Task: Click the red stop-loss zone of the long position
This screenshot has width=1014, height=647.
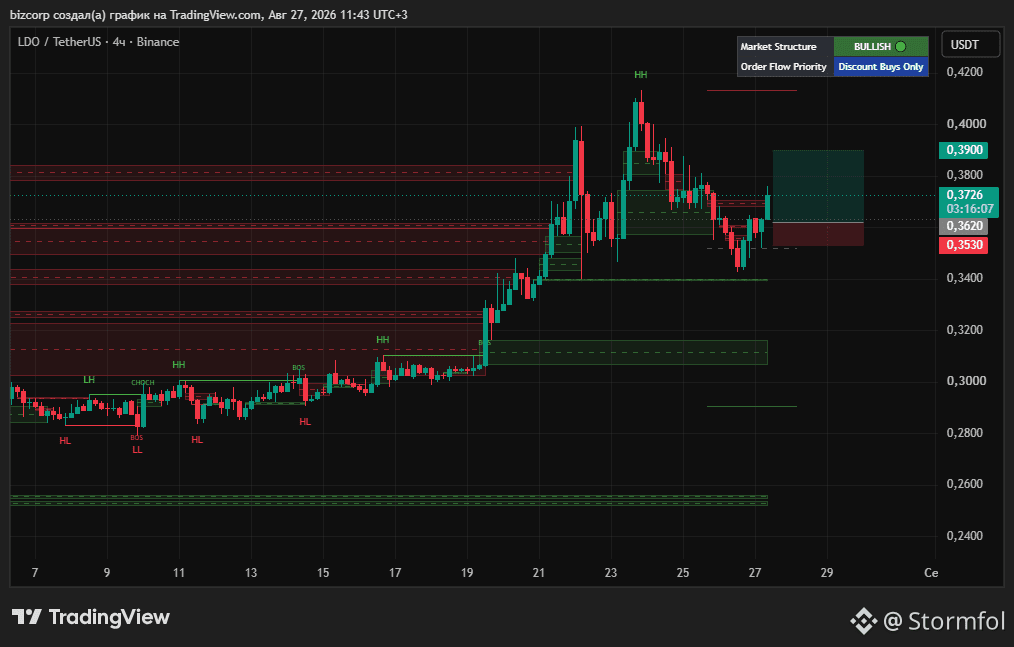Action: click(x=818, y=234)
